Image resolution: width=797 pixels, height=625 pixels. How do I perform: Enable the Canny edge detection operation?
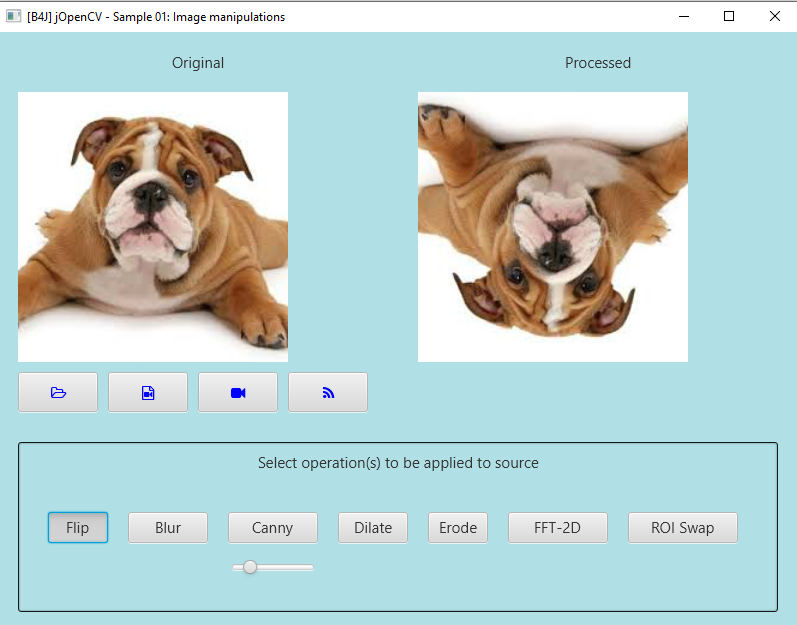(x=273, y=527)
